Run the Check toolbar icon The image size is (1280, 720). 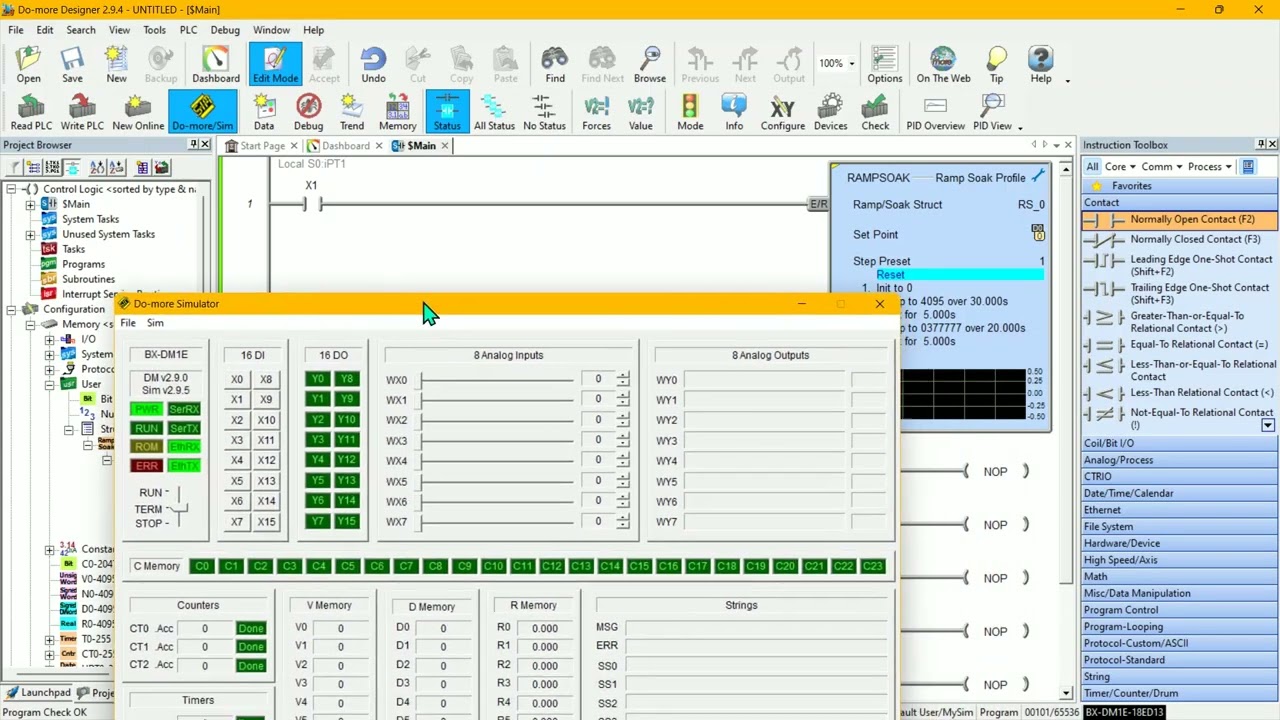[x=875, y=112]
